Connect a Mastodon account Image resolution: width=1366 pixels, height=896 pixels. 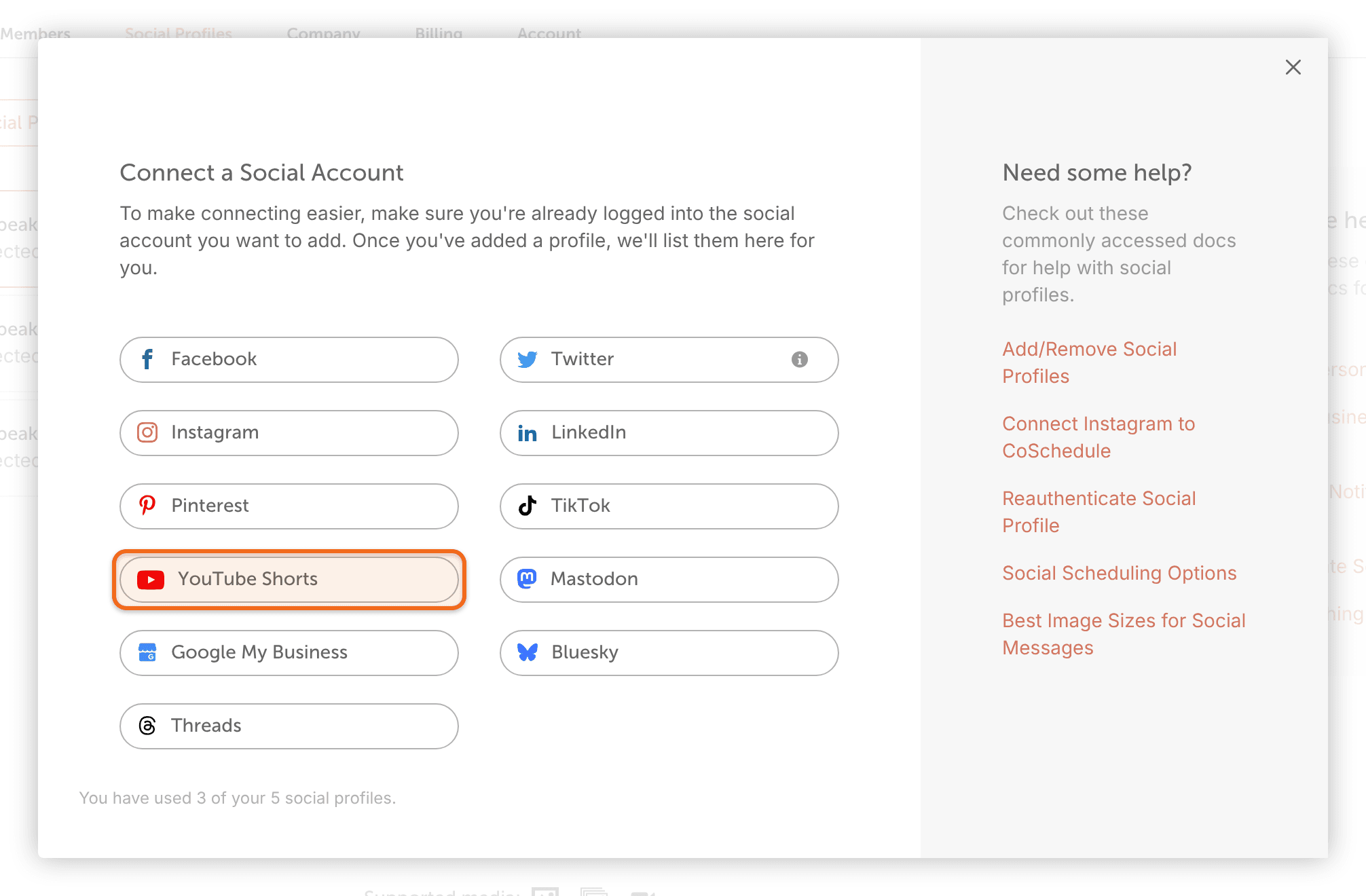669,580
